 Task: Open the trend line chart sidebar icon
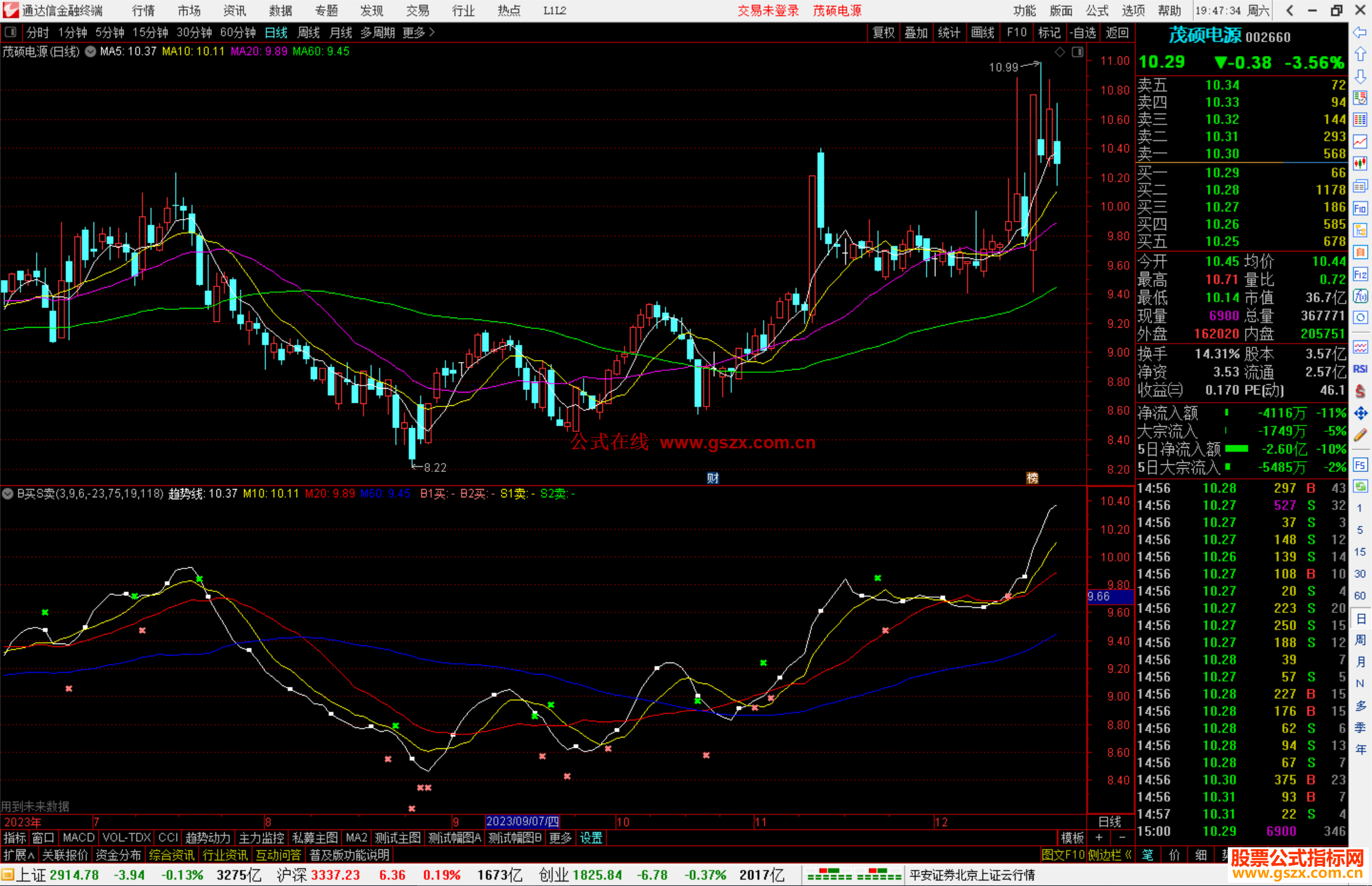click(x=1360, y=142)
